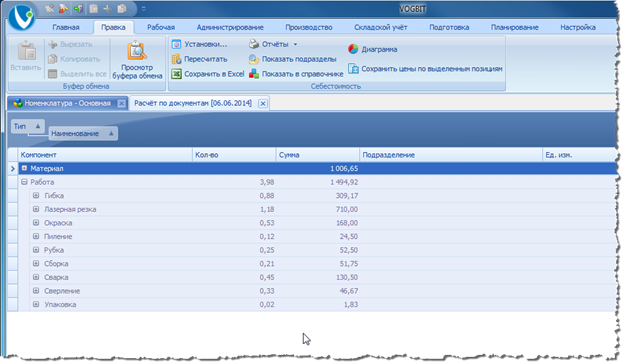Collapse the Работа group row
This screenshot has width=624, height=364.
24,182
